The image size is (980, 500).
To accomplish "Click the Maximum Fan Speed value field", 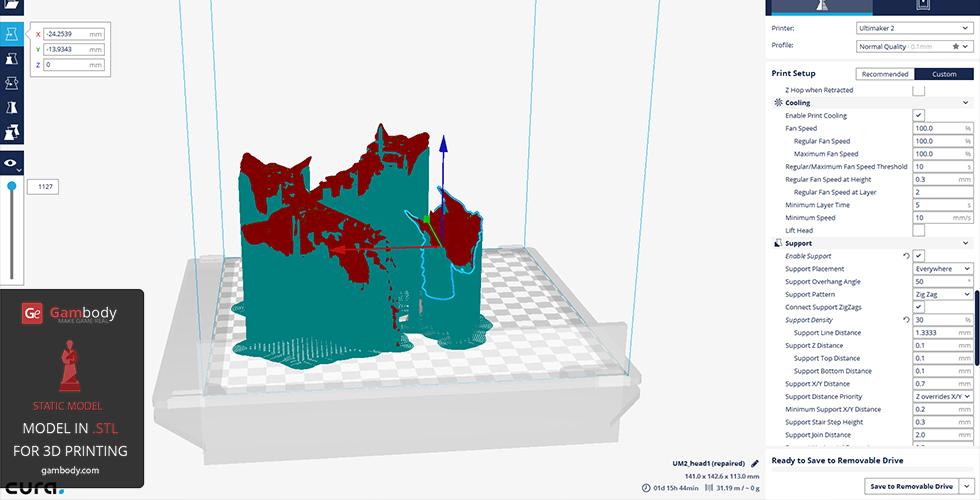I will point(942,154).
